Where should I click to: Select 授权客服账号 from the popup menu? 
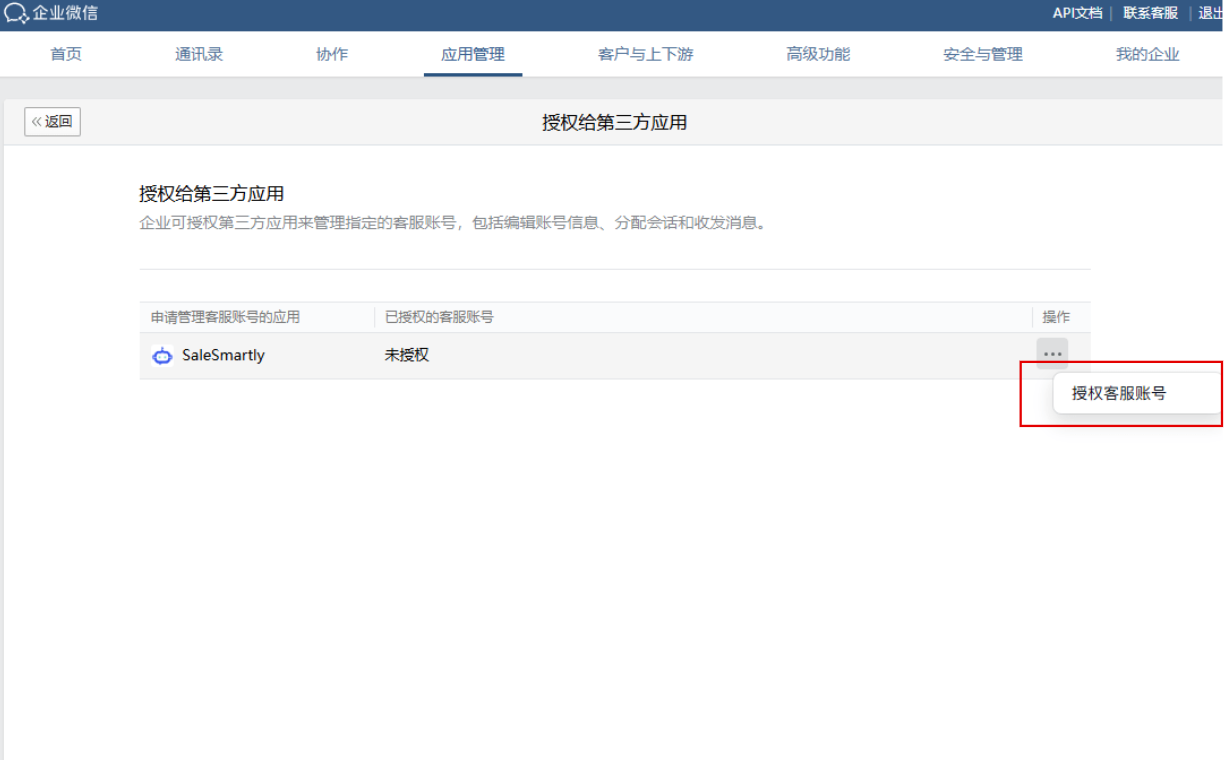1118,394
